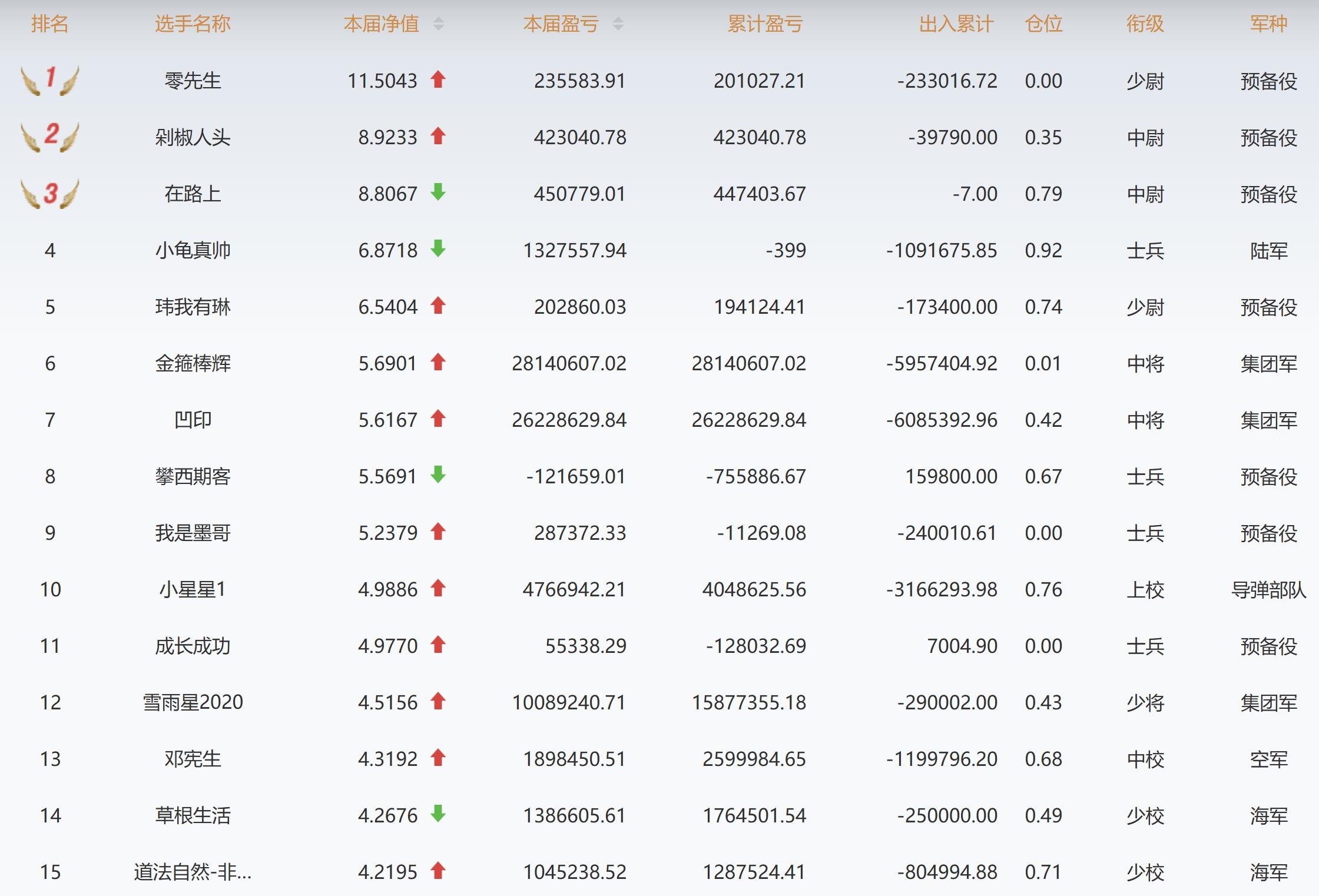Select the rank 10 row for 小星星1
This screenshot has height=896, width=1319.
(x=50, y=589)
